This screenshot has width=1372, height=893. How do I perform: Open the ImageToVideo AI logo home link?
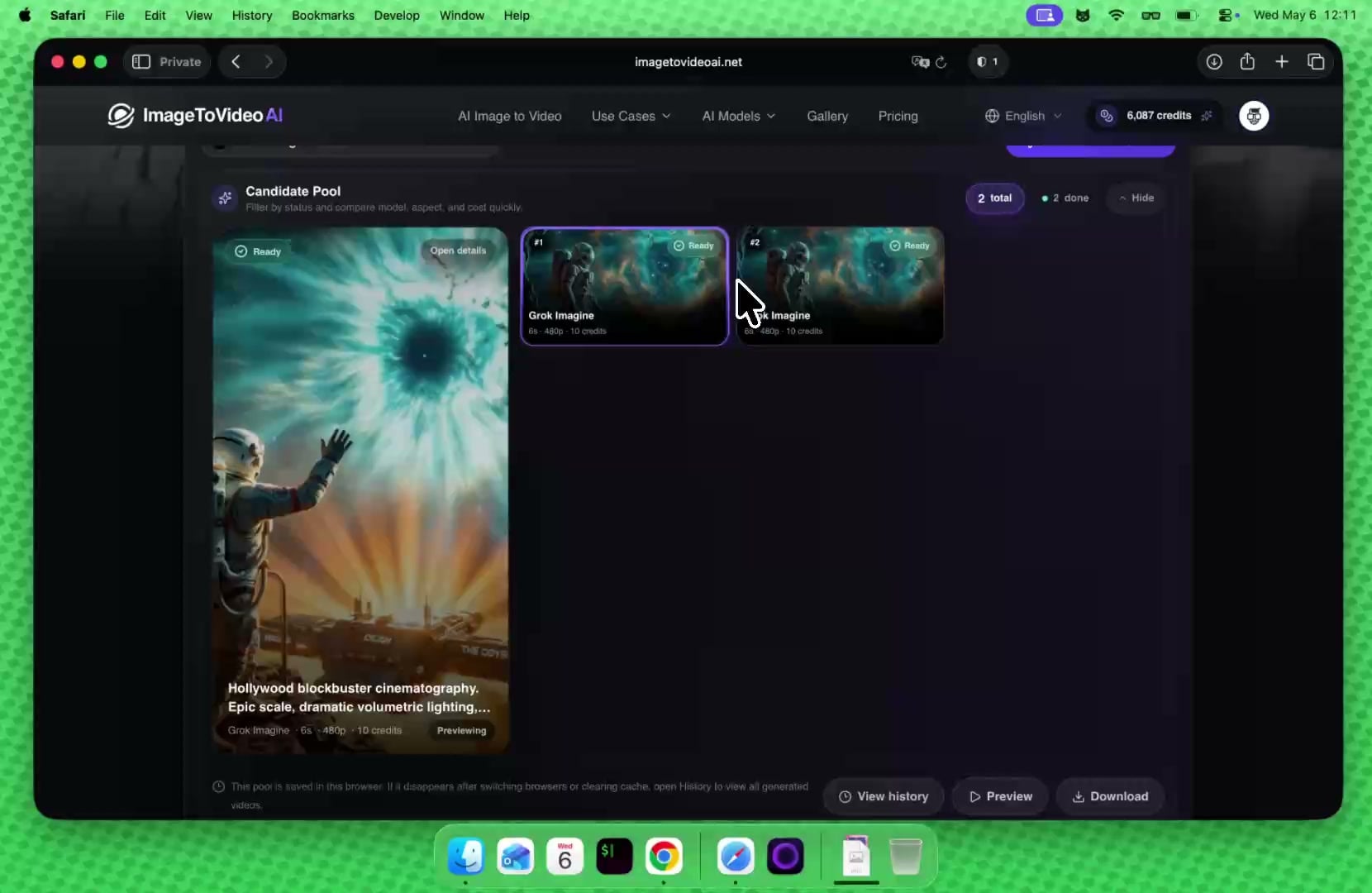(195, 116)
